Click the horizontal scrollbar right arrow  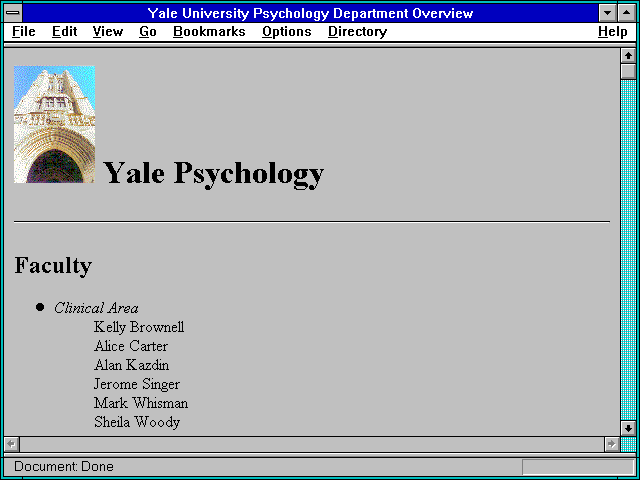(611, 444)
